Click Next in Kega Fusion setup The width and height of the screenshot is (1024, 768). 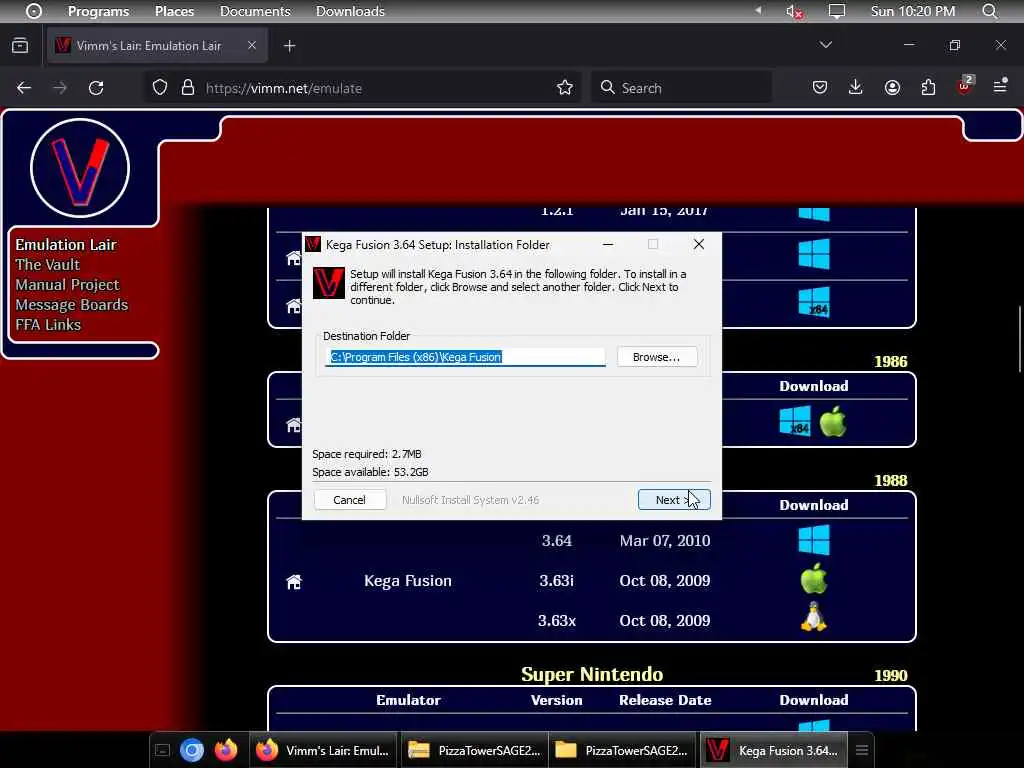point(673,500)
